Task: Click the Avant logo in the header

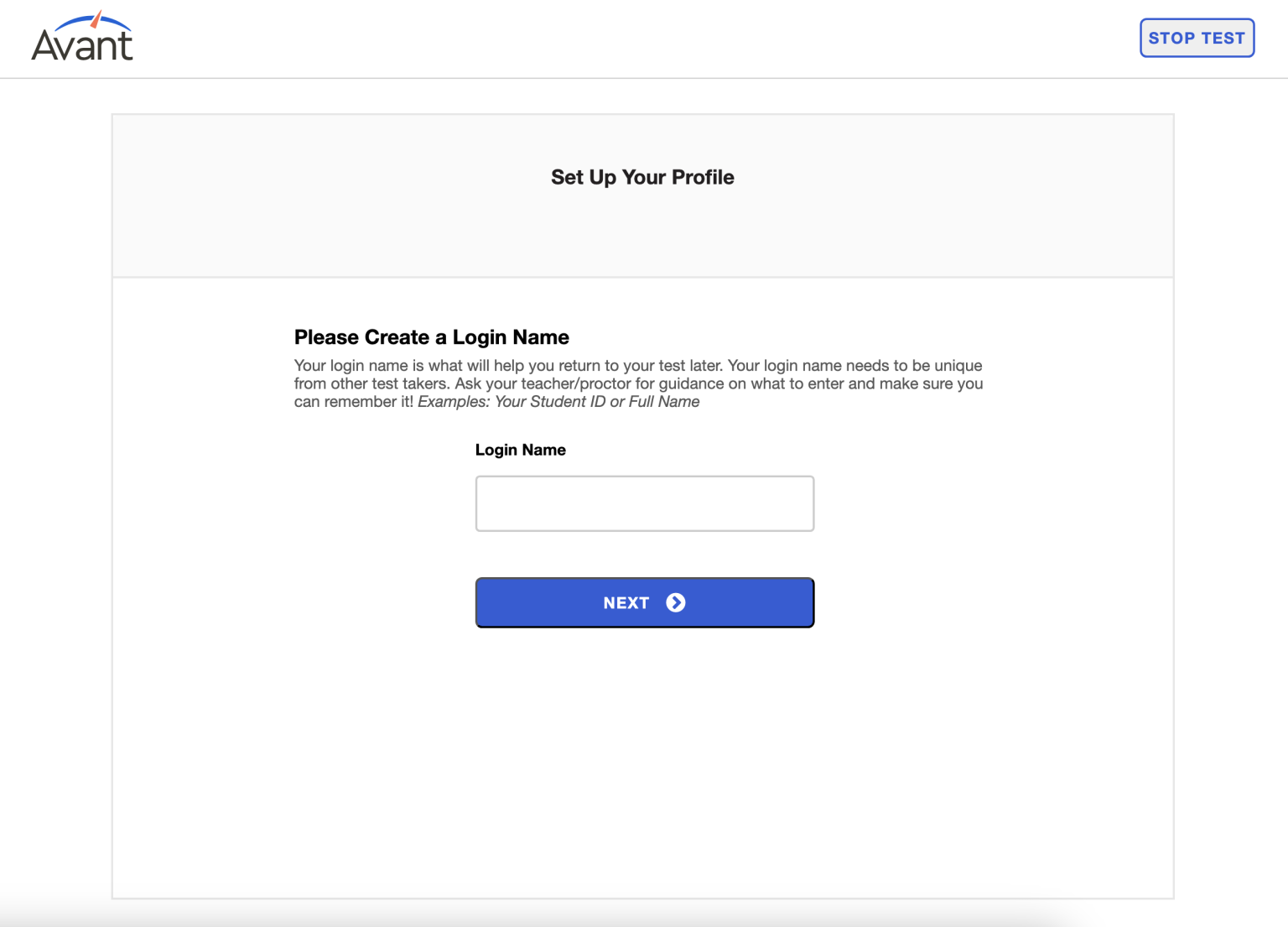Action: click(x=82, y=37)
